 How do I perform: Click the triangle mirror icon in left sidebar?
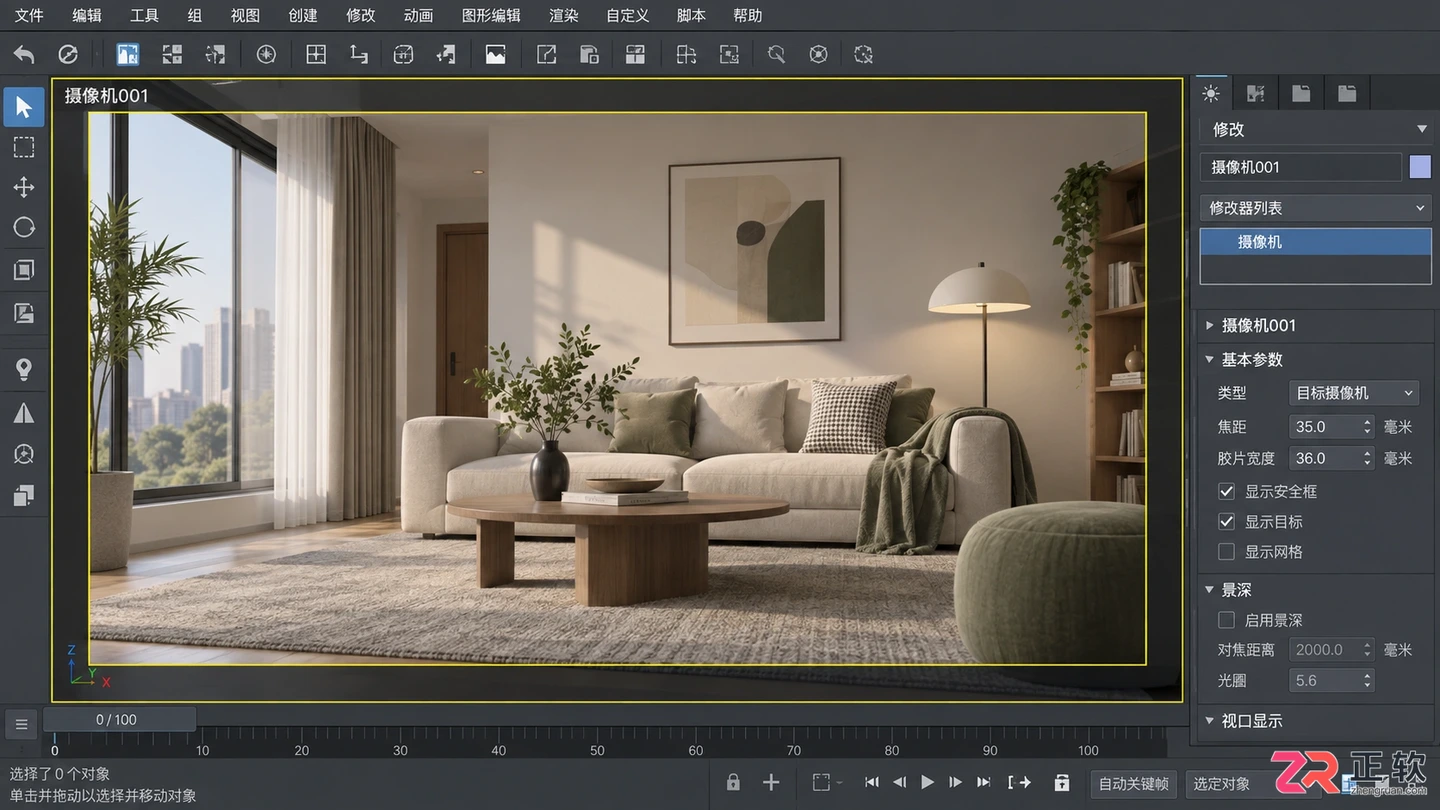24,413
